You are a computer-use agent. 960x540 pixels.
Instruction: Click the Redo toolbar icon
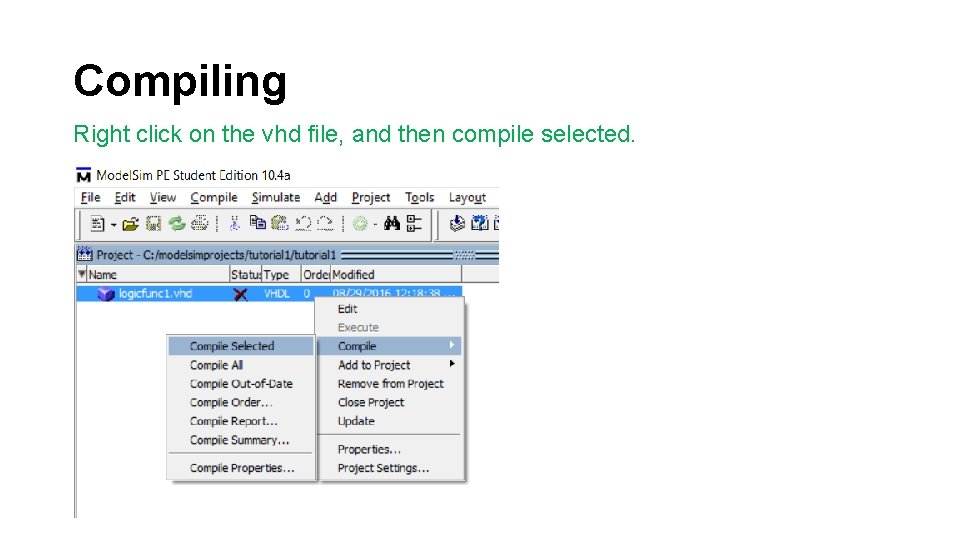[x=325, y=223]
